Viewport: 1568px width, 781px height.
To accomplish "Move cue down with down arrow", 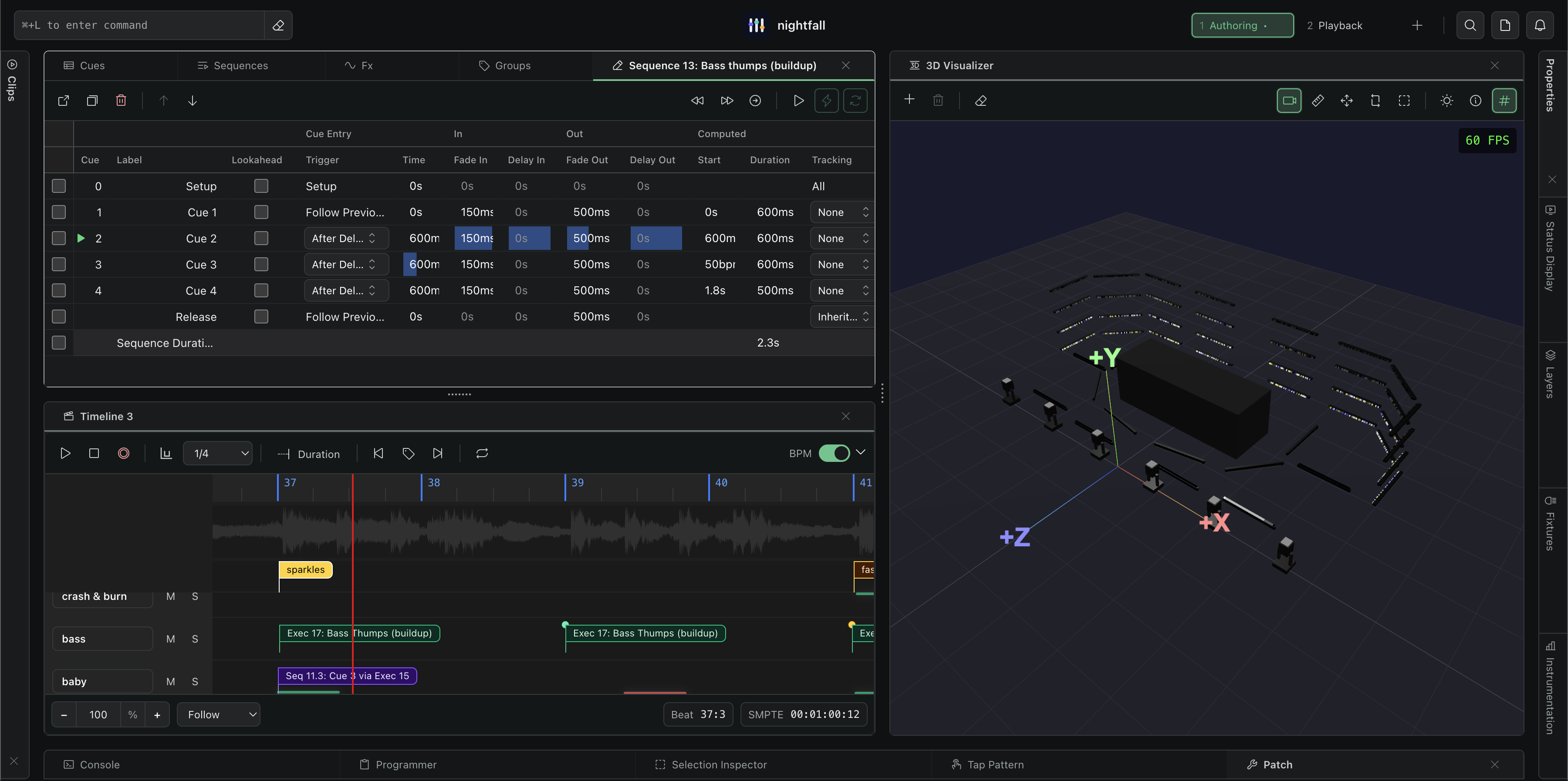I will click(x=193, y=101).
